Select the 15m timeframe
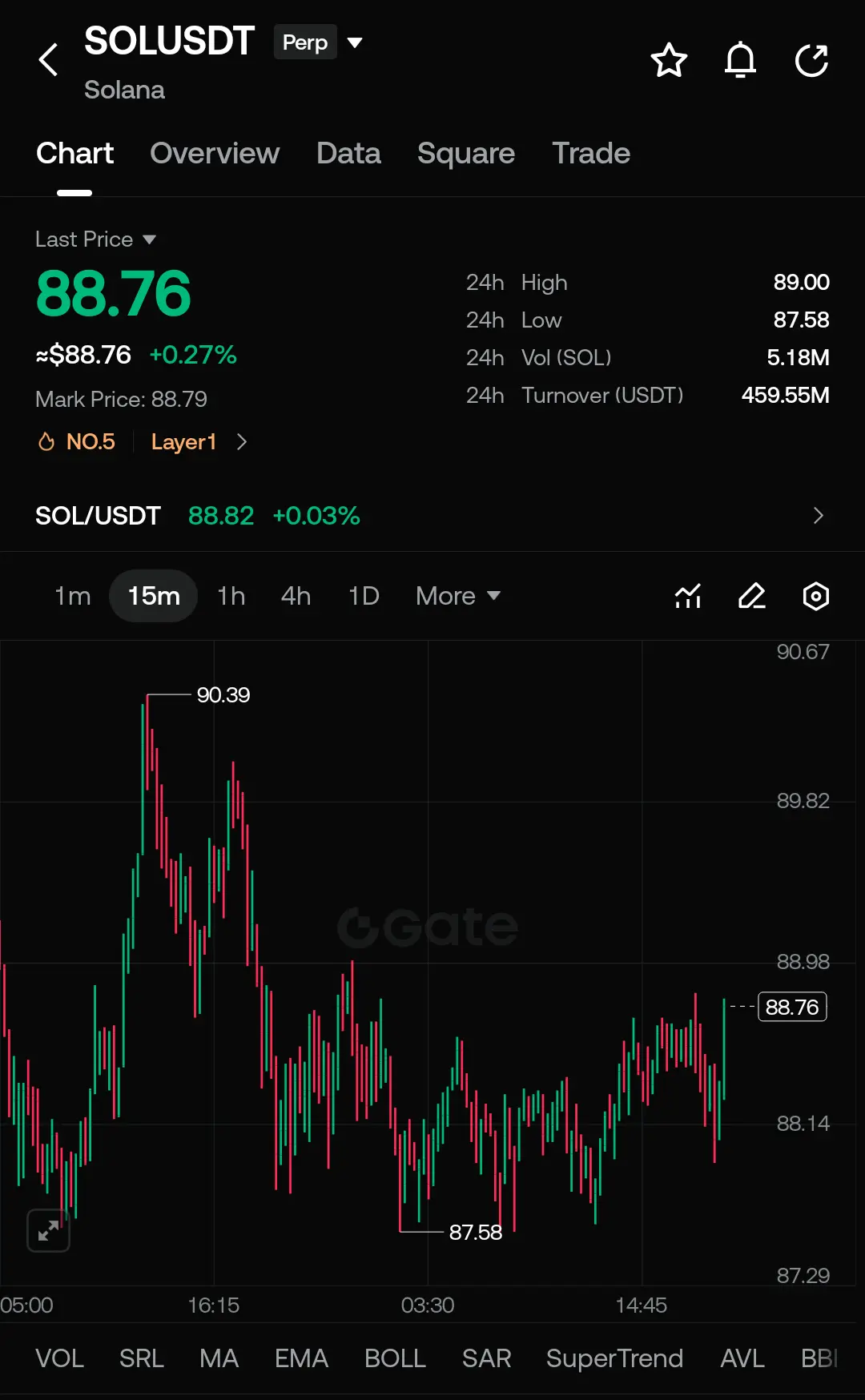The image size is (865, 1400). (154, 596)
